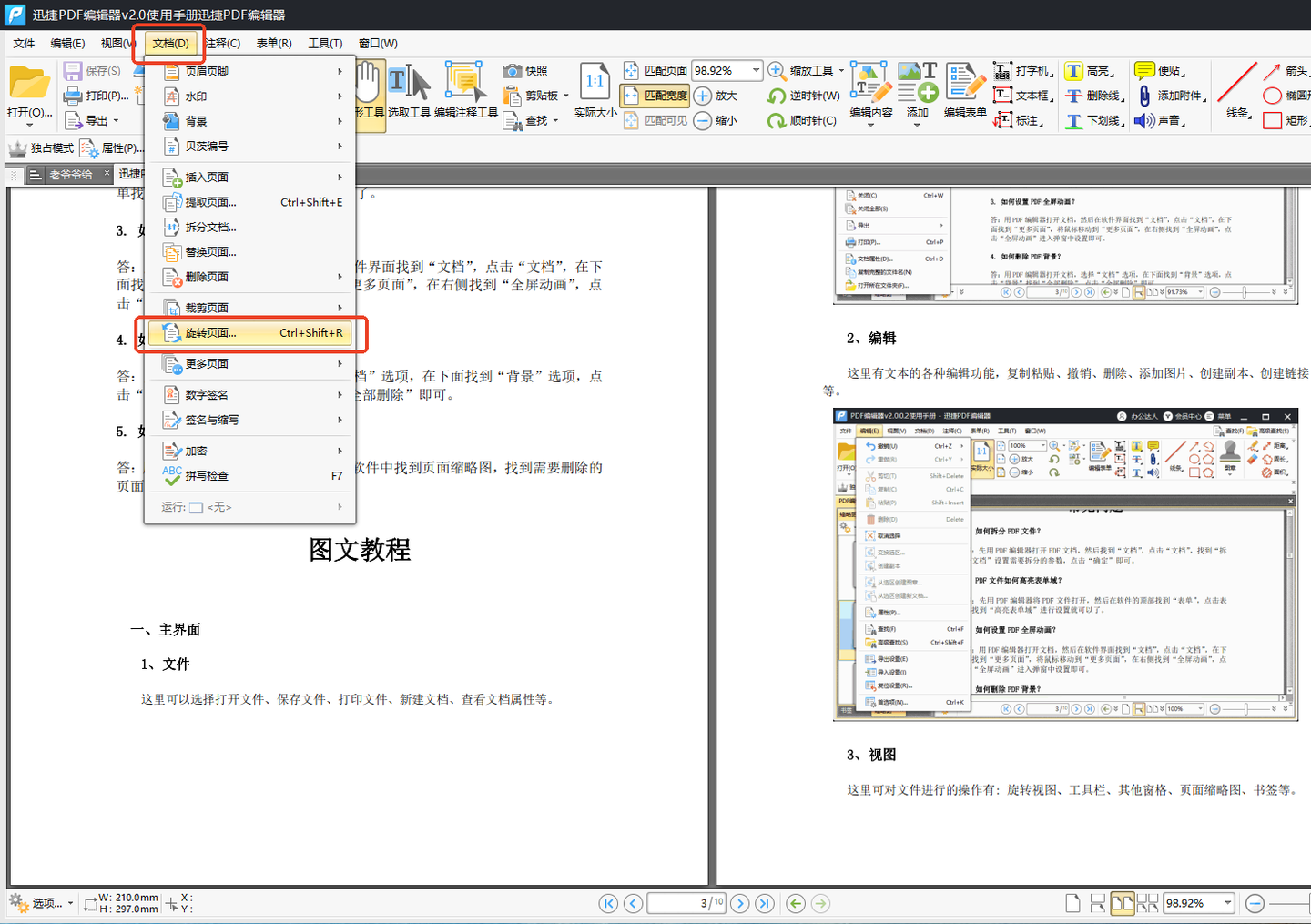Open the 表单(R) Form menu
This screenshot has width=1311, height=924.
pyautogui.click(x=274, y=43)
